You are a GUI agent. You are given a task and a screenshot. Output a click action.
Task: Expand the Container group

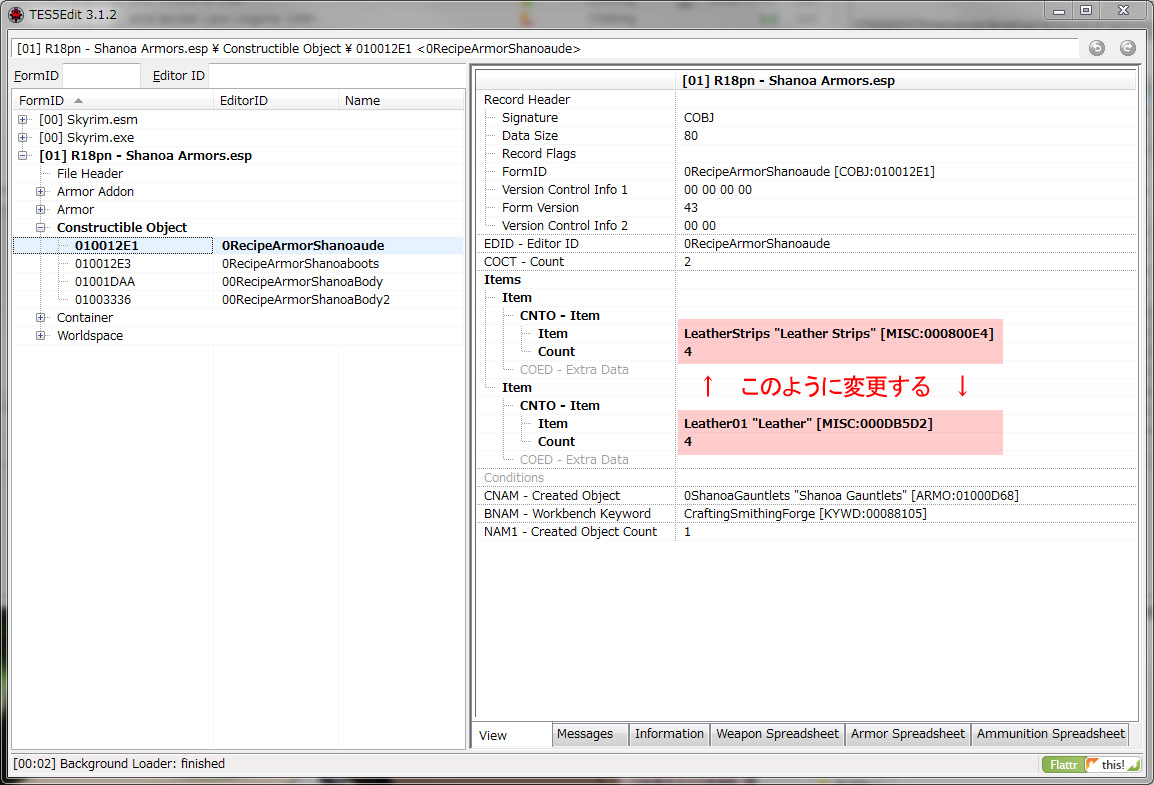coord(41,317)
